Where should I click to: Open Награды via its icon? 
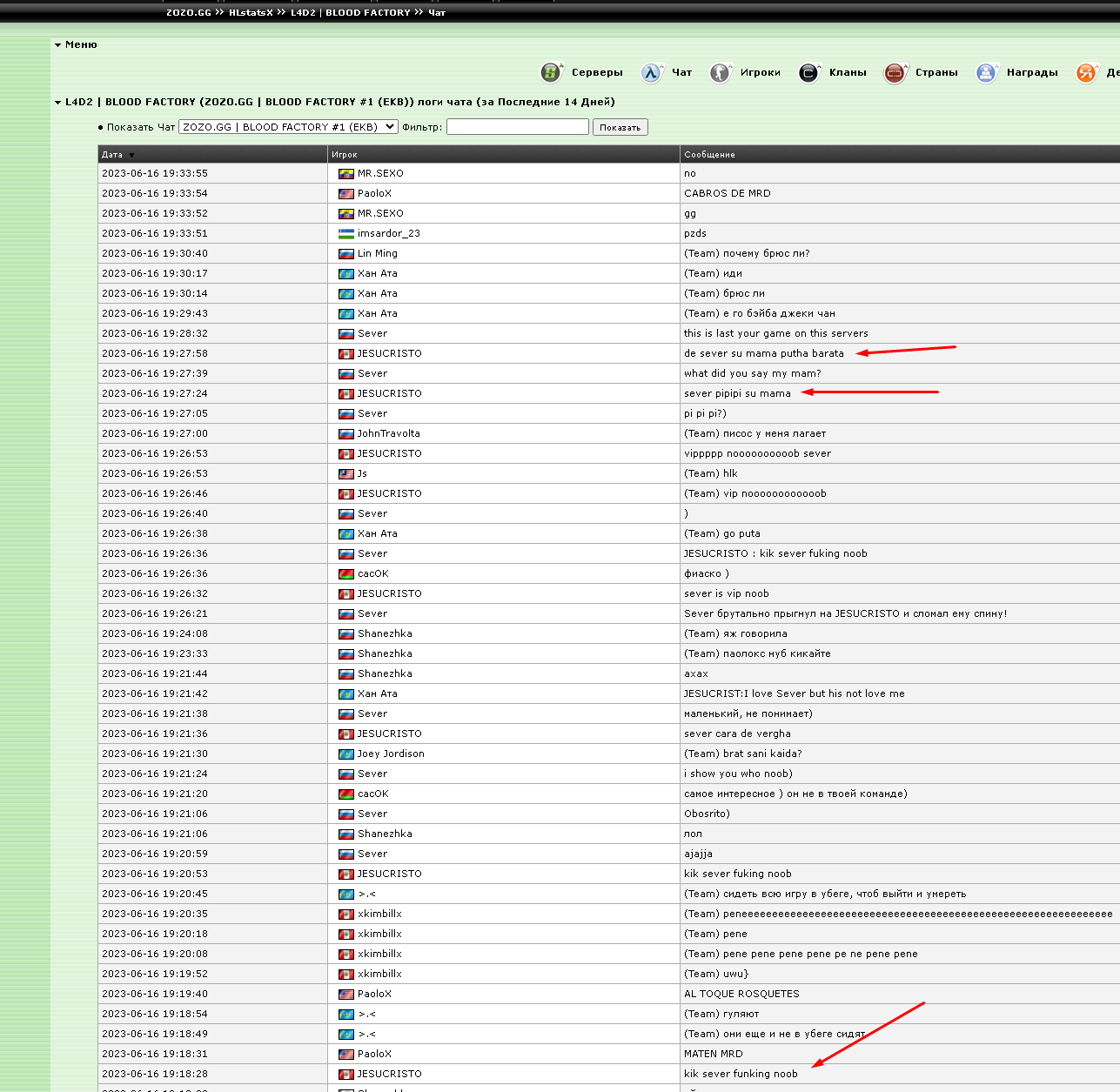click(986, 72)
